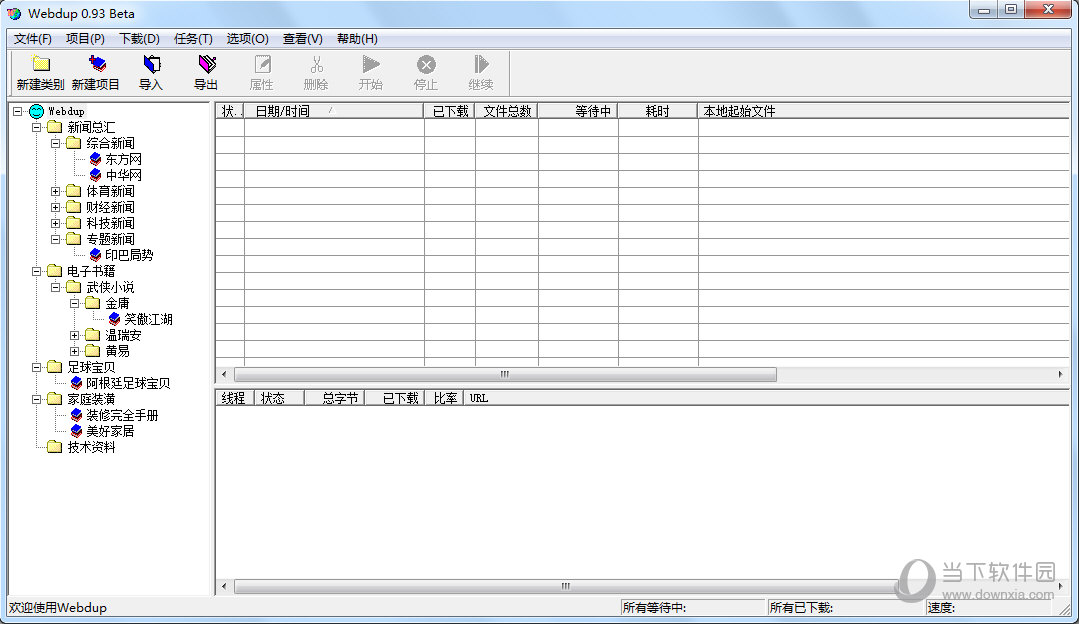Select the Webdup root smiley icon

(36, 111)
